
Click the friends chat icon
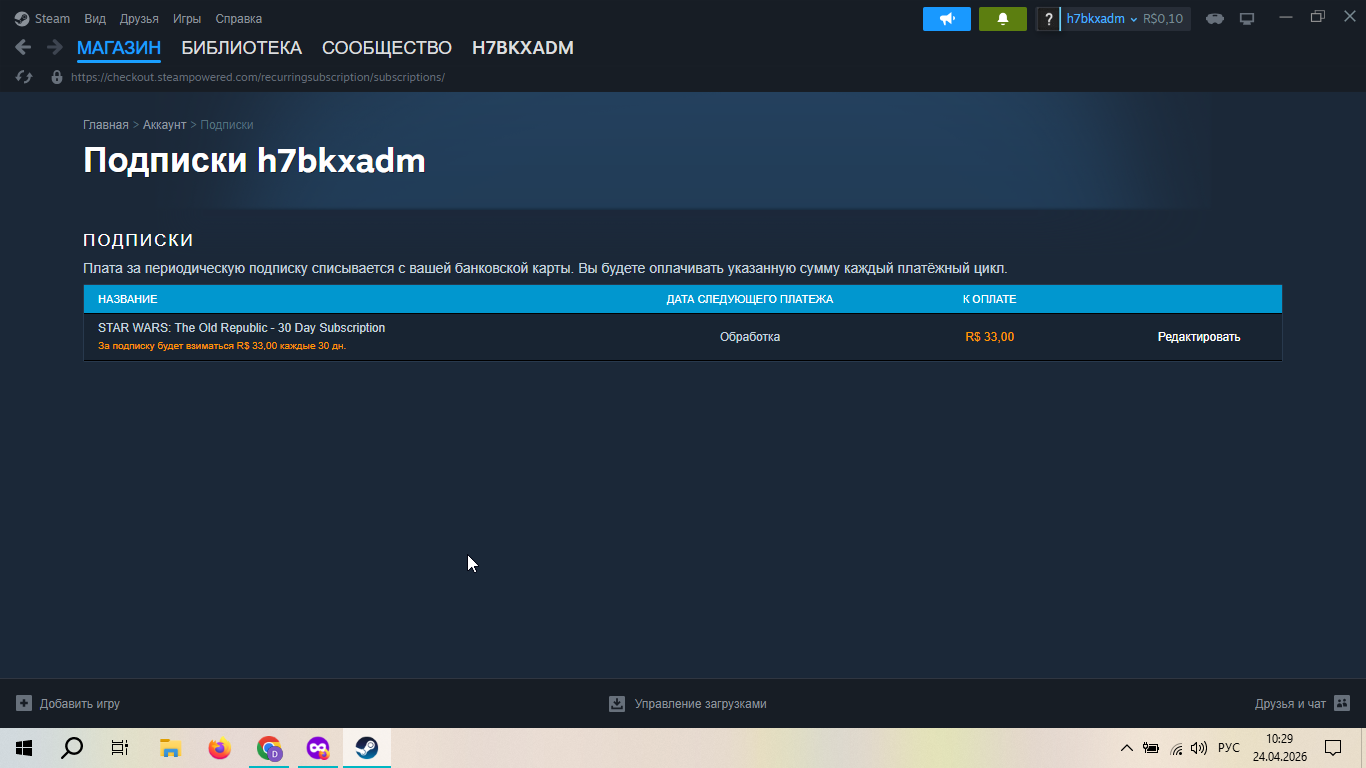[1342, 704]
